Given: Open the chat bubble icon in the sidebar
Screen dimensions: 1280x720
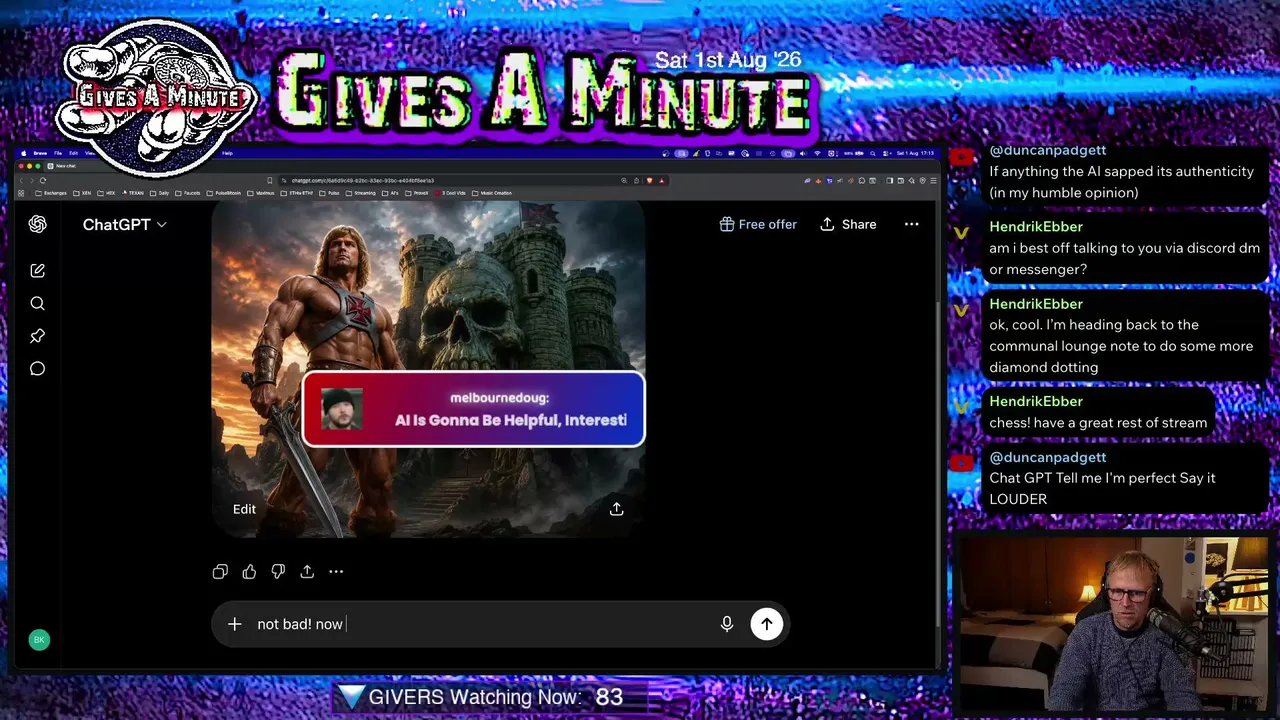Looking at the screenshot, I should [37, 369].
